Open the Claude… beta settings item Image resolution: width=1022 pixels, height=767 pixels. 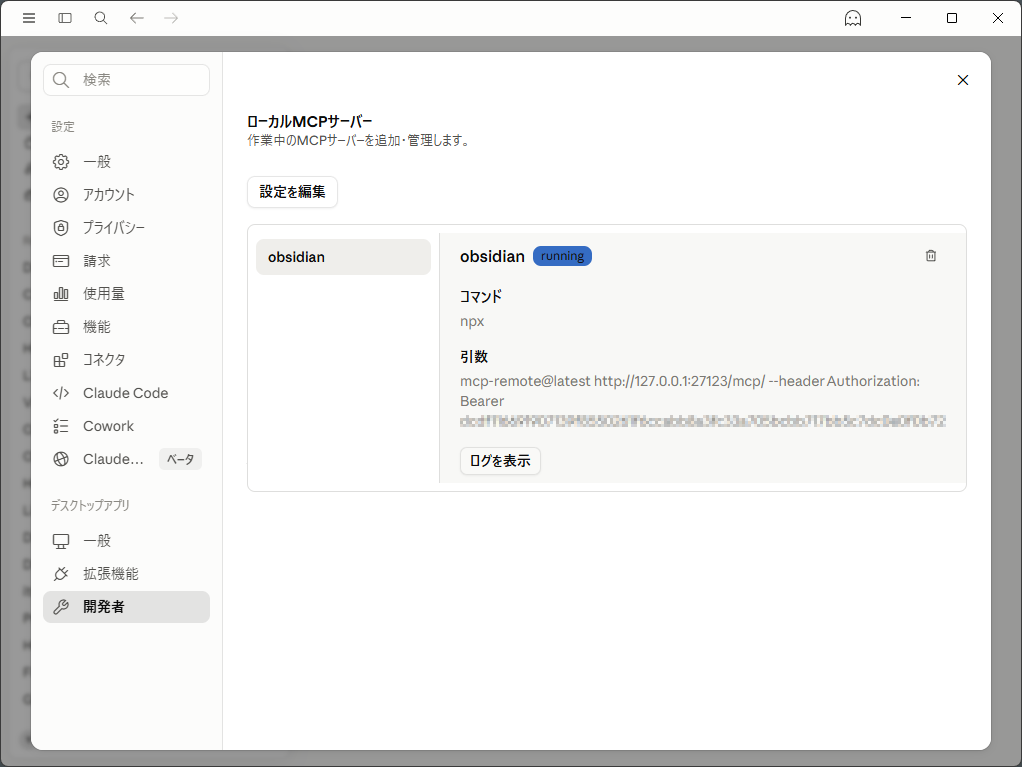126,459
